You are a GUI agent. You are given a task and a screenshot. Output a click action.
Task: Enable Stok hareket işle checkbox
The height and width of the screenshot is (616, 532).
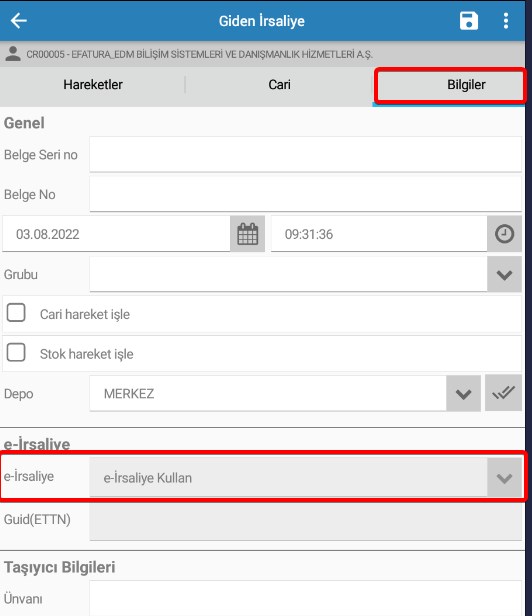coord(16,352)
